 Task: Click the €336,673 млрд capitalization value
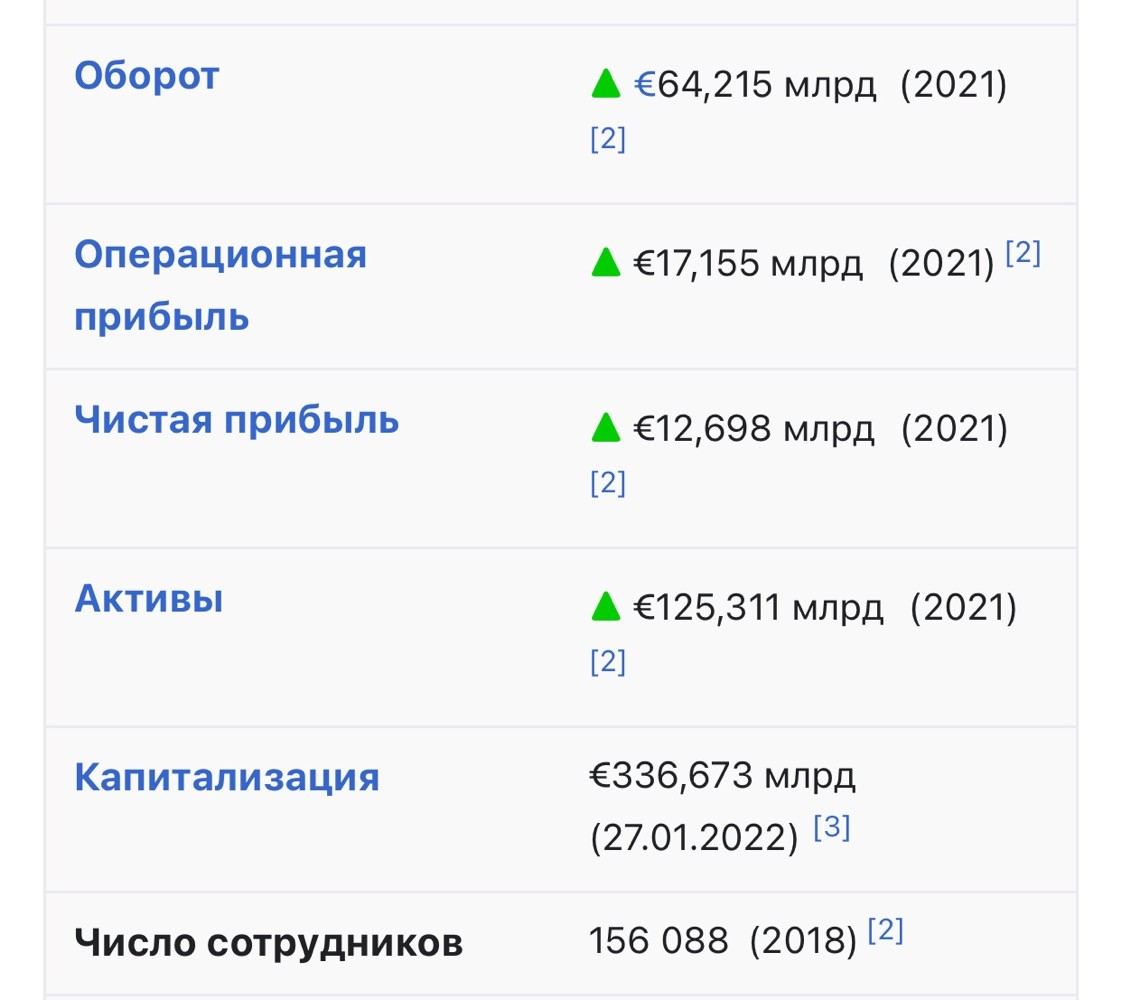[722, 776]
